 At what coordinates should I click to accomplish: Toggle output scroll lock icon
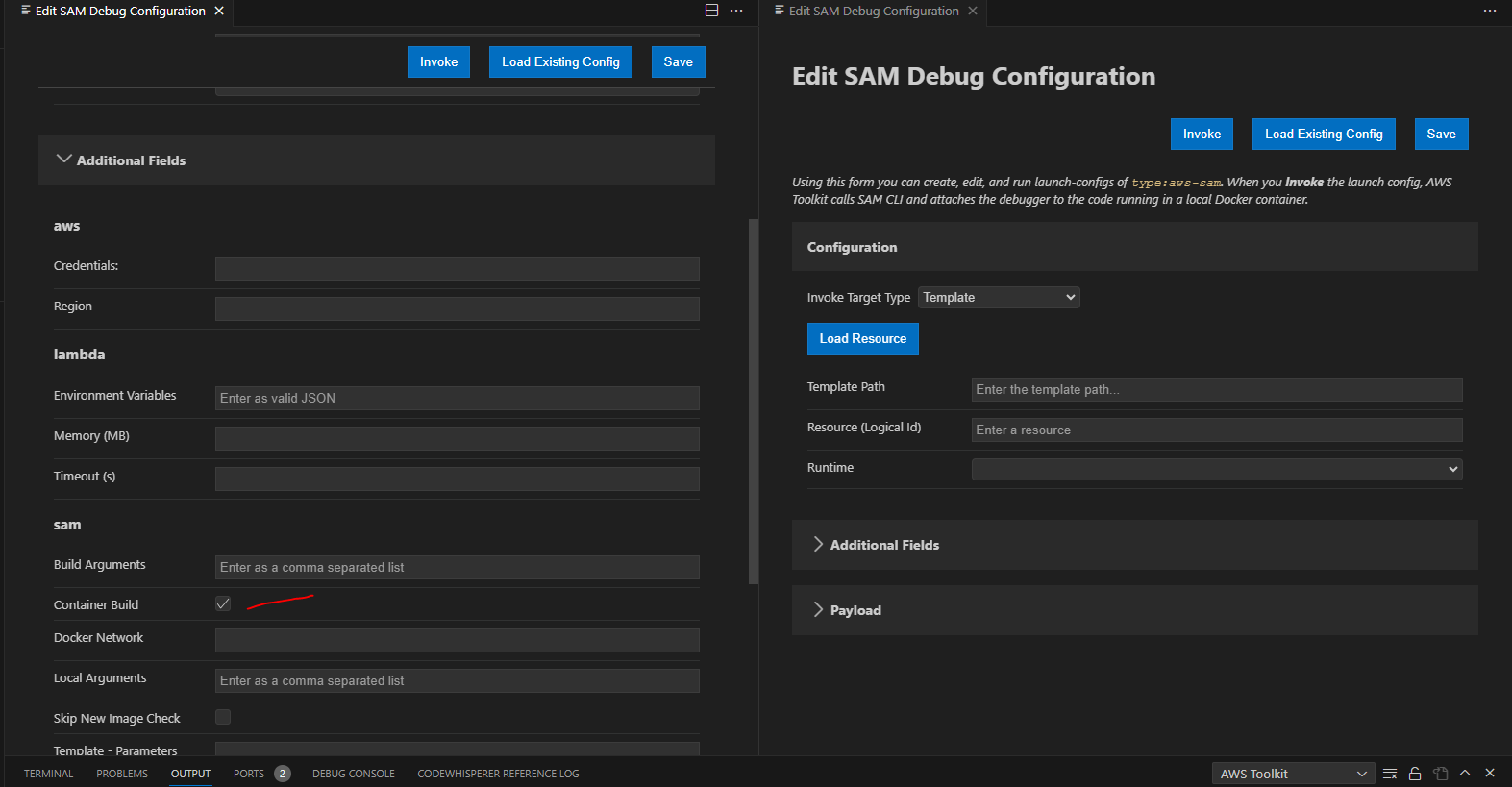pos(1415,774)
